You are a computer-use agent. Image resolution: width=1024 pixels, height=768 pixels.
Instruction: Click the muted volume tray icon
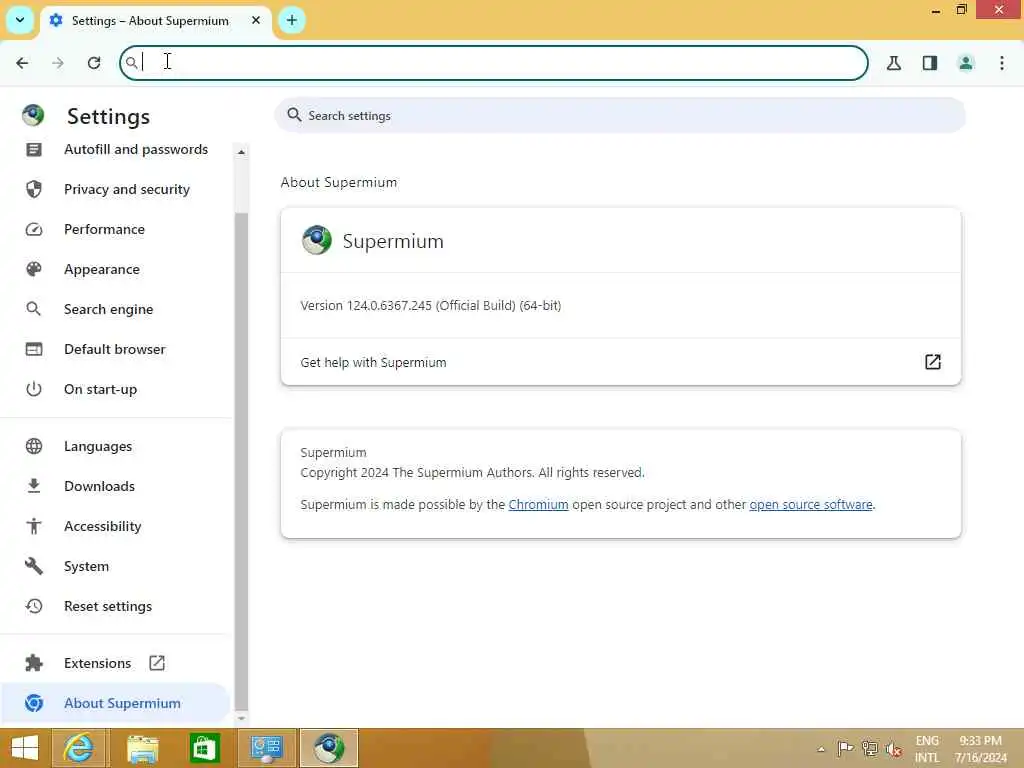tap(893, 748)
